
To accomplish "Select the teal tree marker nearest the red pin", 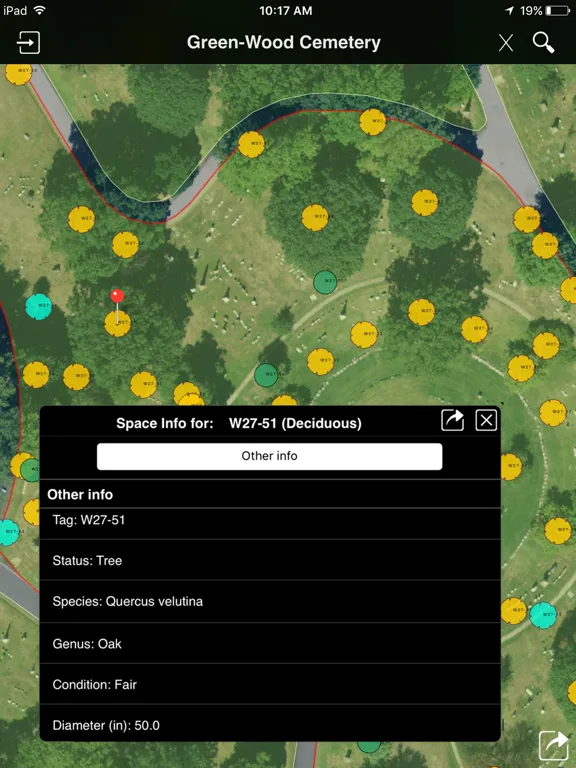I will tap(39, 307).
